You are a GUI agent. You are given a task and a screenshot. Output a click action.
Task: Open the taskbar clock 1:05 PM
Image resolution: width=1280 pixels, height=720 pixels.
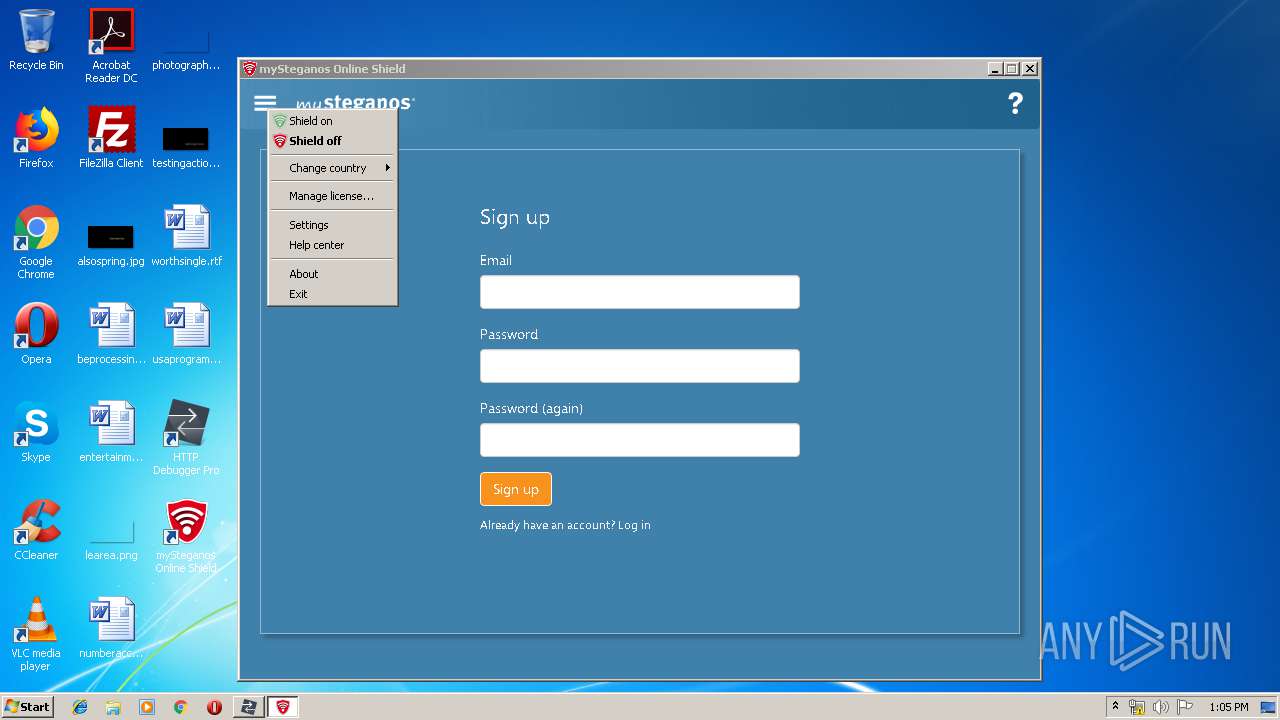(x=1228, y=707)
